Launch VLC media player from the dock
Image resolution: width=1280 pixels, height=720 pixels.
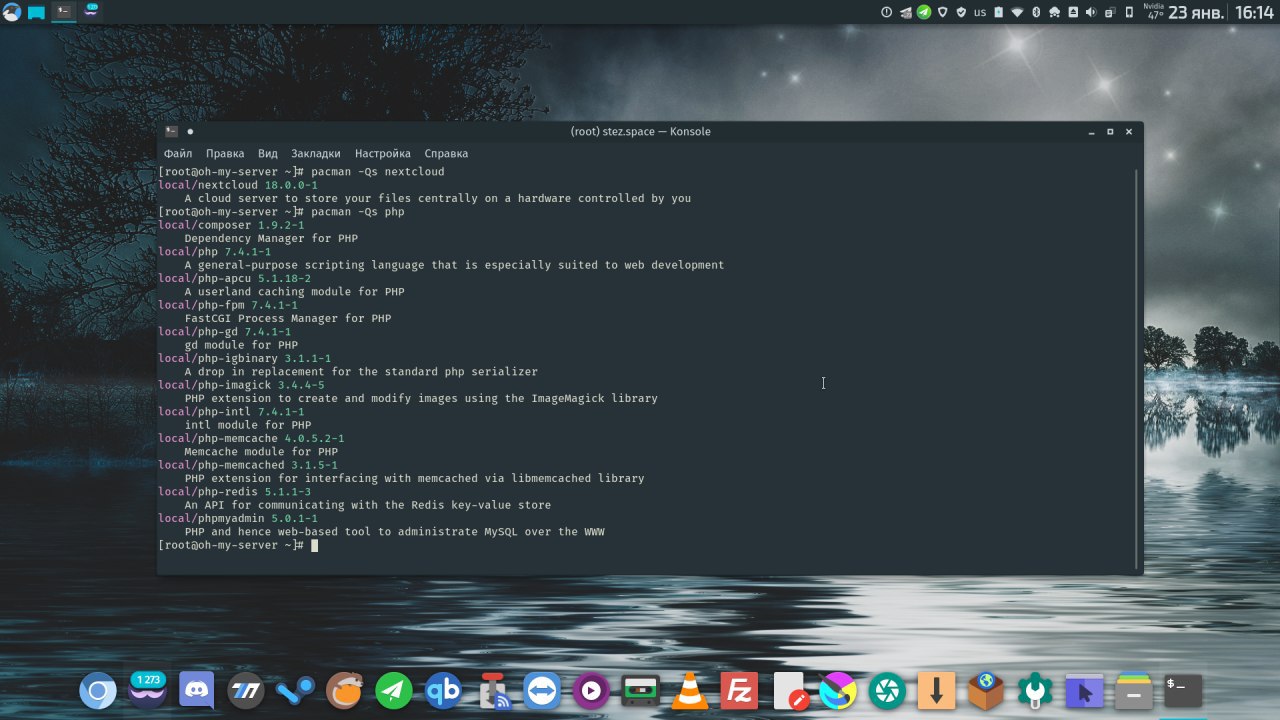click(x=690, y=691)
